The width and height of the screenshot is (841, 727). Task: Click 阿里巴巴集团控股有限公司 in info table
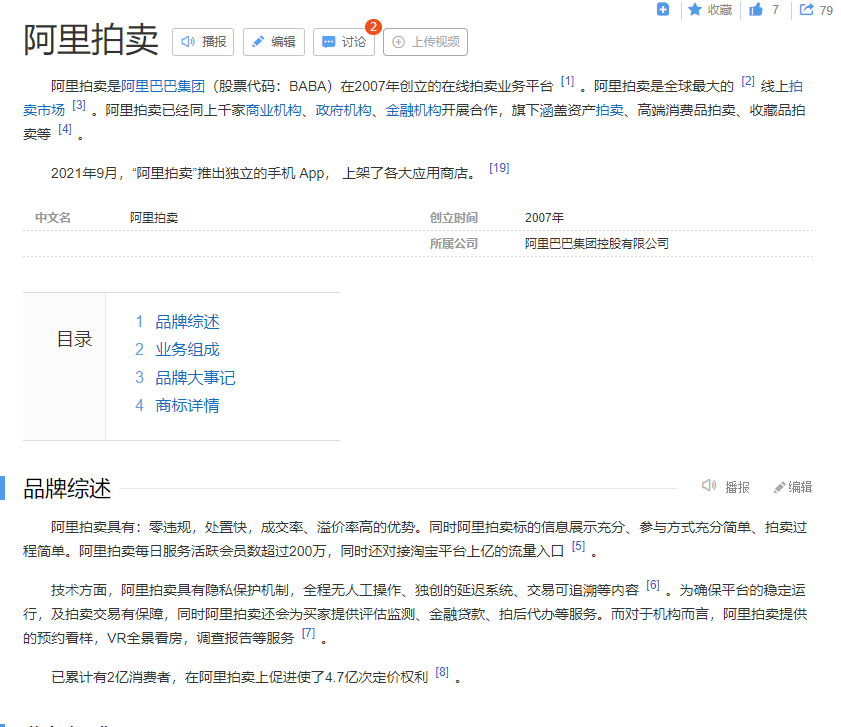tap(597, 244)
